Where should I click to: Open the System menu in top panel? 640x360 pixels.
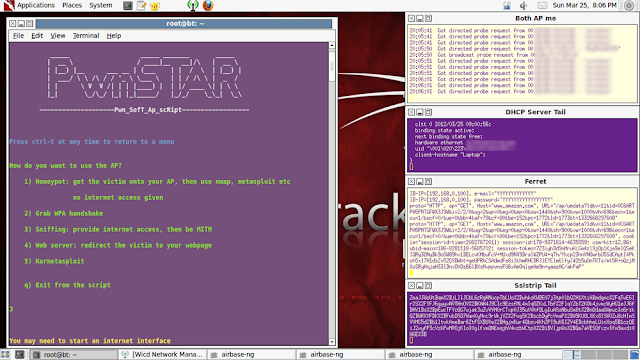[x=101, y=5]
